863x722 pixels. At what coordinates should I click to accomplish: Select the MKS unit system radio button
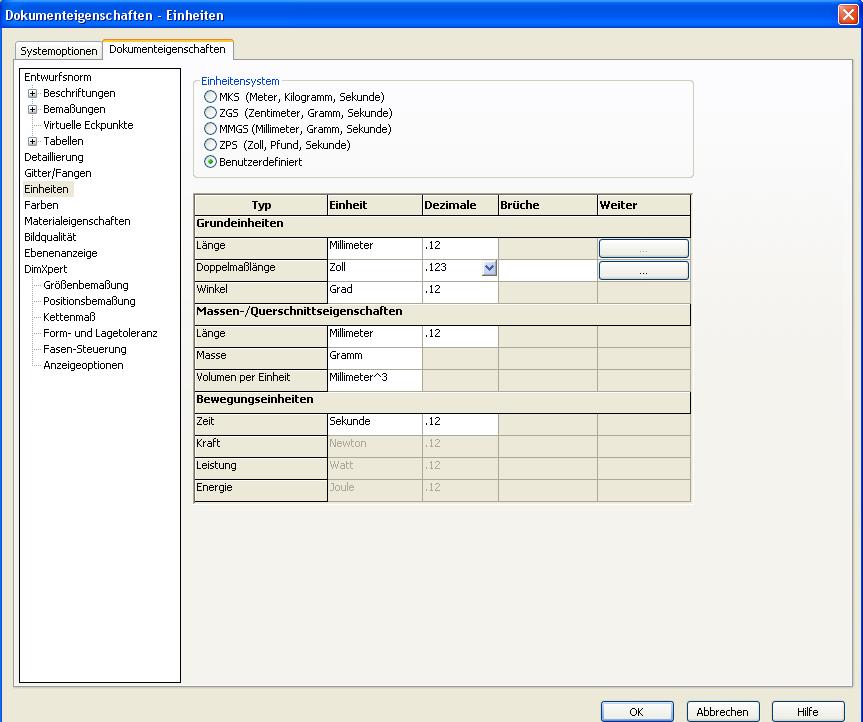pos(210,97)
